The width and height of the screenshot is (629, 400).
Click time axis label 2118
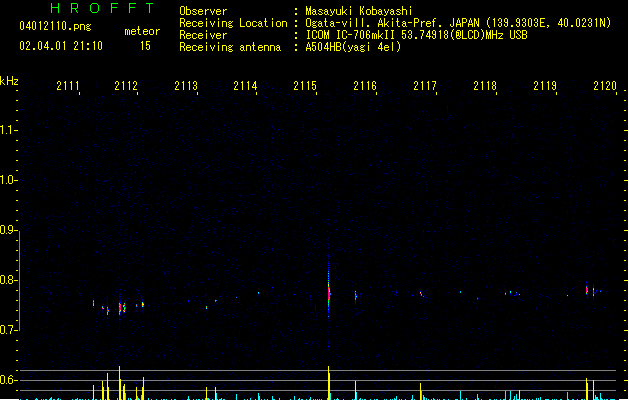(x=485, y=86)
